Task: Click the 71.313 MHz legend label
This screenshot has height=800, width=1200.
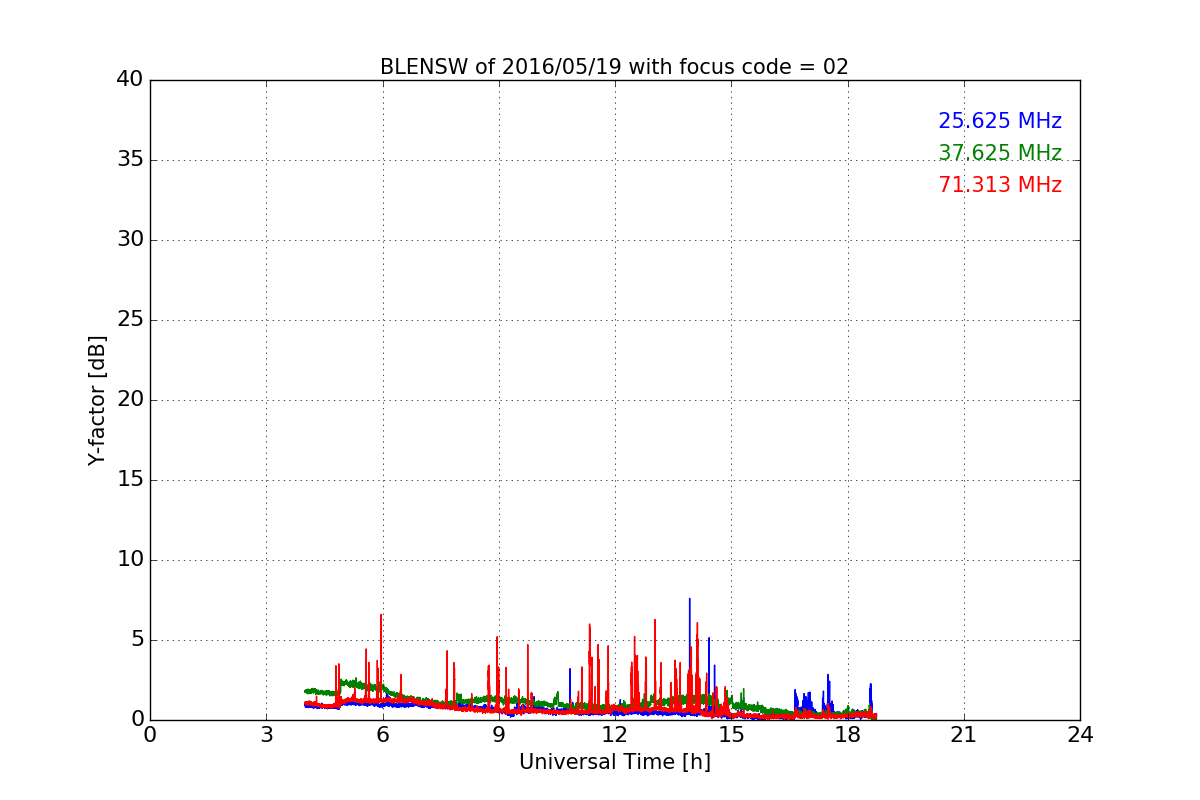Action: pos(1000,185)
